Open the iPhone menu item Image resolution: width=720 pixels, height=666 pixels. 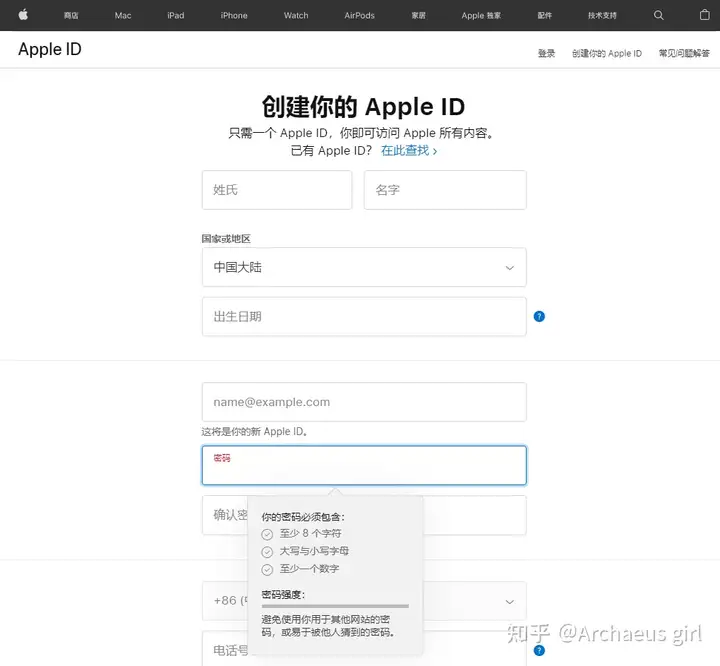pos(234,16)
